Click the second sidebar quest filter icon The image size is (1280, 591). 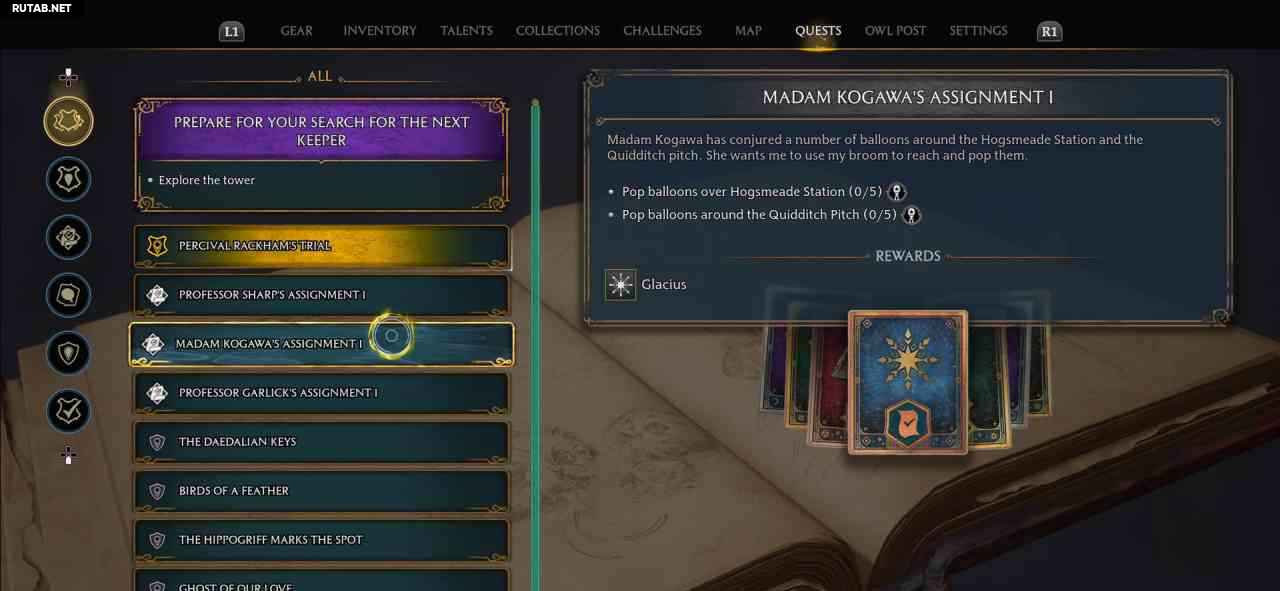68,180
